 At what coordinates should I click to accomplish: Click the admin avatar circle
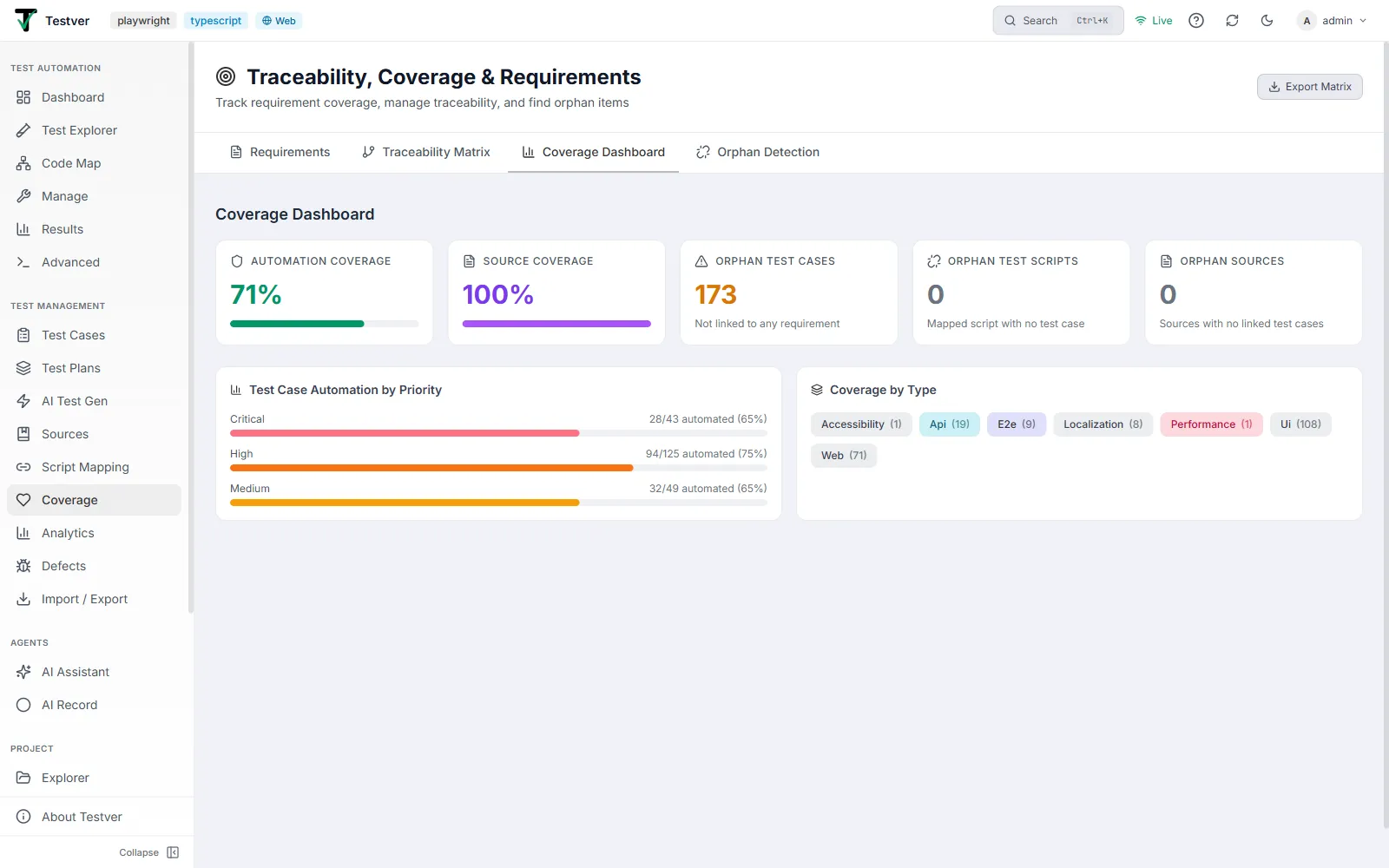1307,21
